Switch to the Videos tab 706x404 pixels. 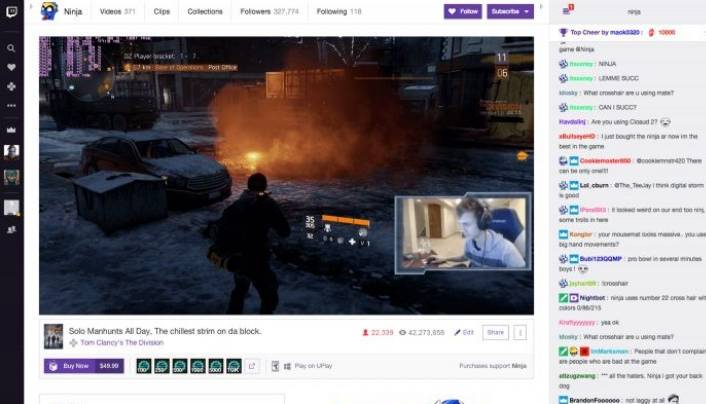point(117,12)
